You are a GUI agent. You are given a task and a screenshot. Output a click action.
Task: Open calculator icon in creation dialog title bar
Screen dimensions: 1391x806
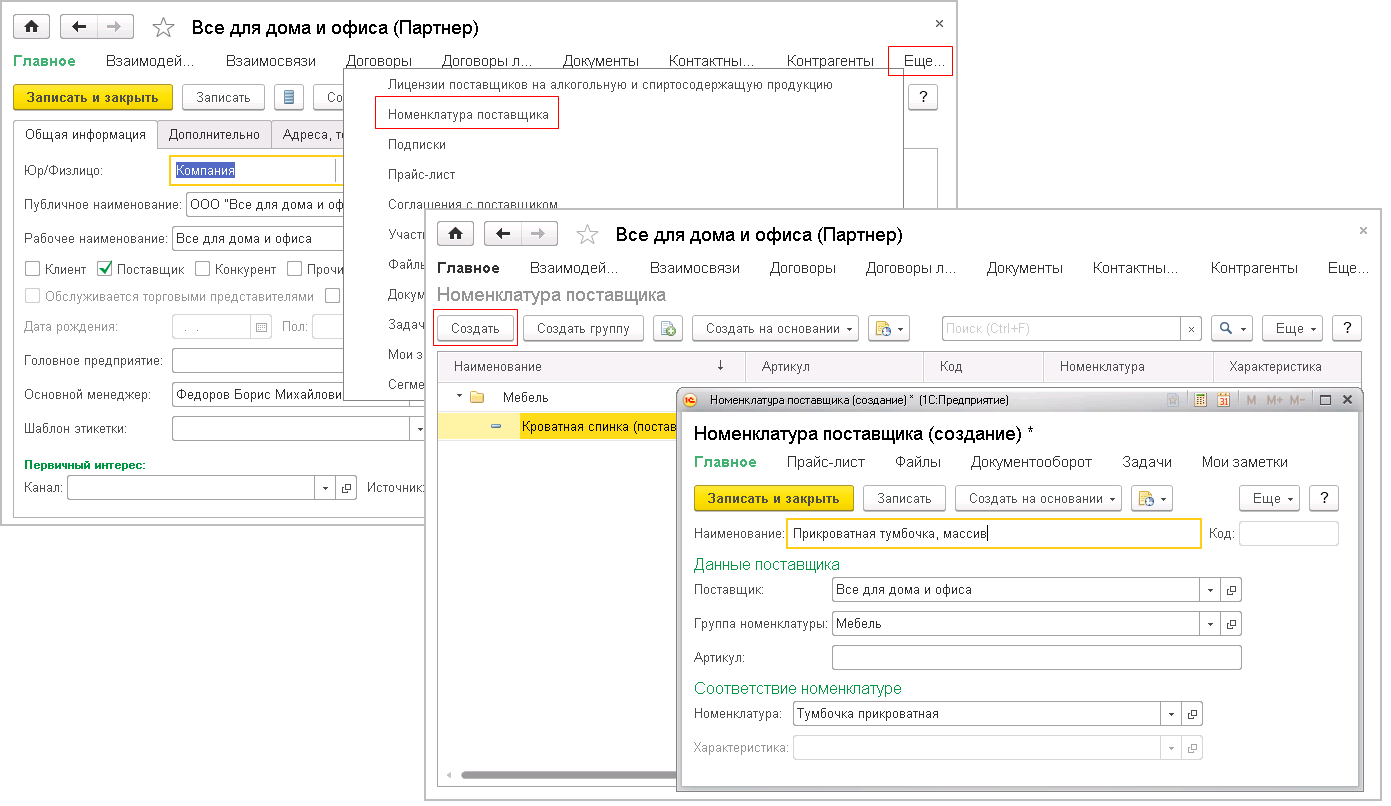(x=1201, y=400)
